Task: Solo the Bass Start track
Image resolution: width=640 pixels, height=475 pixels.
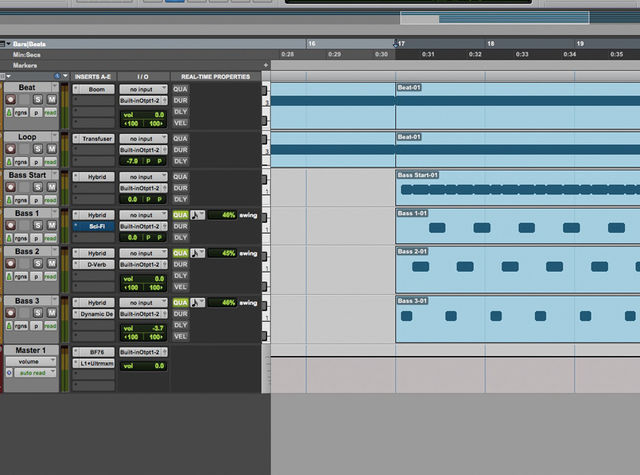Action: pyautogui.click(x=38, y=187)
